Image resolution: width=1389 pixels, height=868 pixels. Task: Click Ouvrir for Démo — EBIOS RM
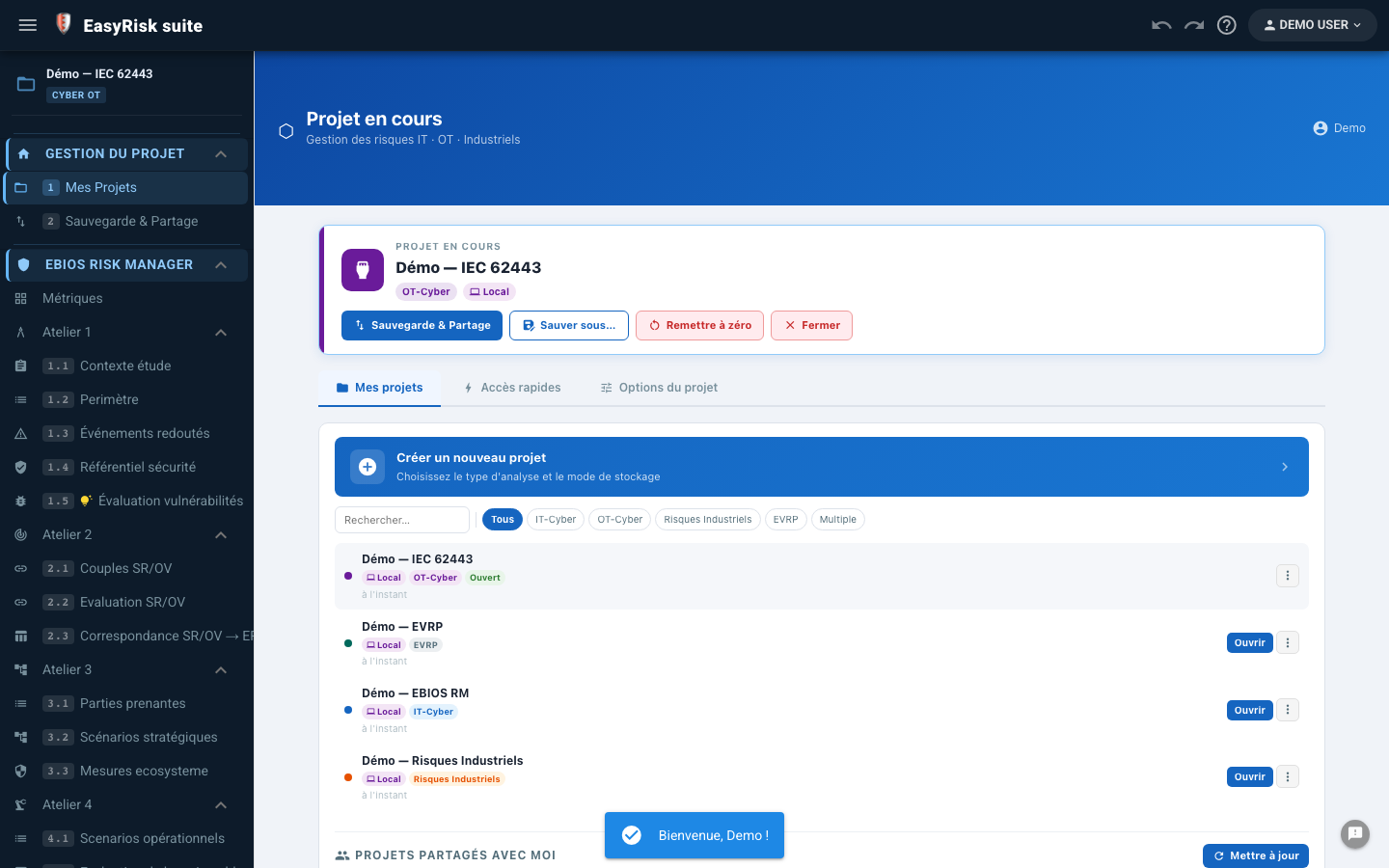[1250, 710]
